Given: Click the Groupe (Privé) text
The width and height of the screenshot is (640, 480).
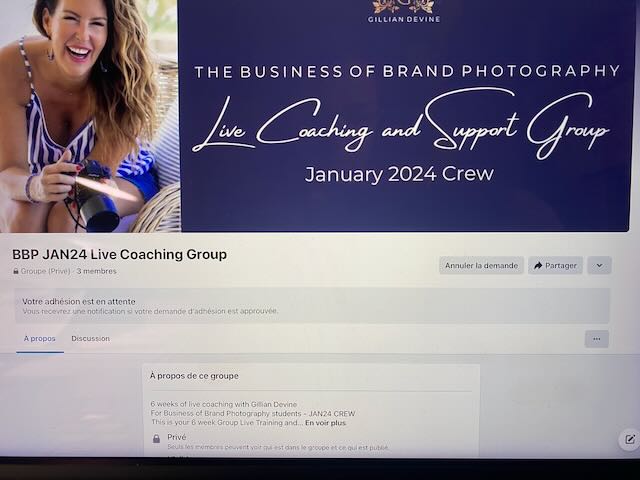Looking at the screenshot, I should [x=46, y=271].
